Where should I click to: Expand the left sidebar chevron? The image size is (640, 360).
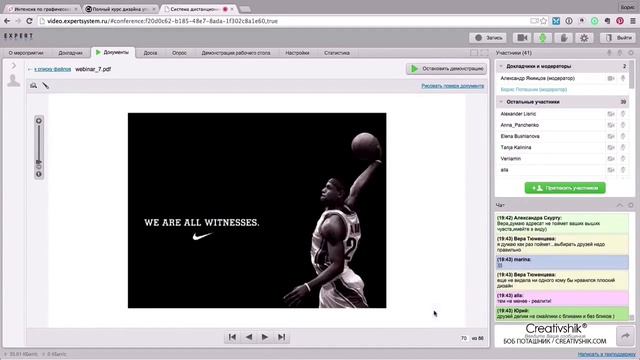pyautogui.click(x=13, y=66)
